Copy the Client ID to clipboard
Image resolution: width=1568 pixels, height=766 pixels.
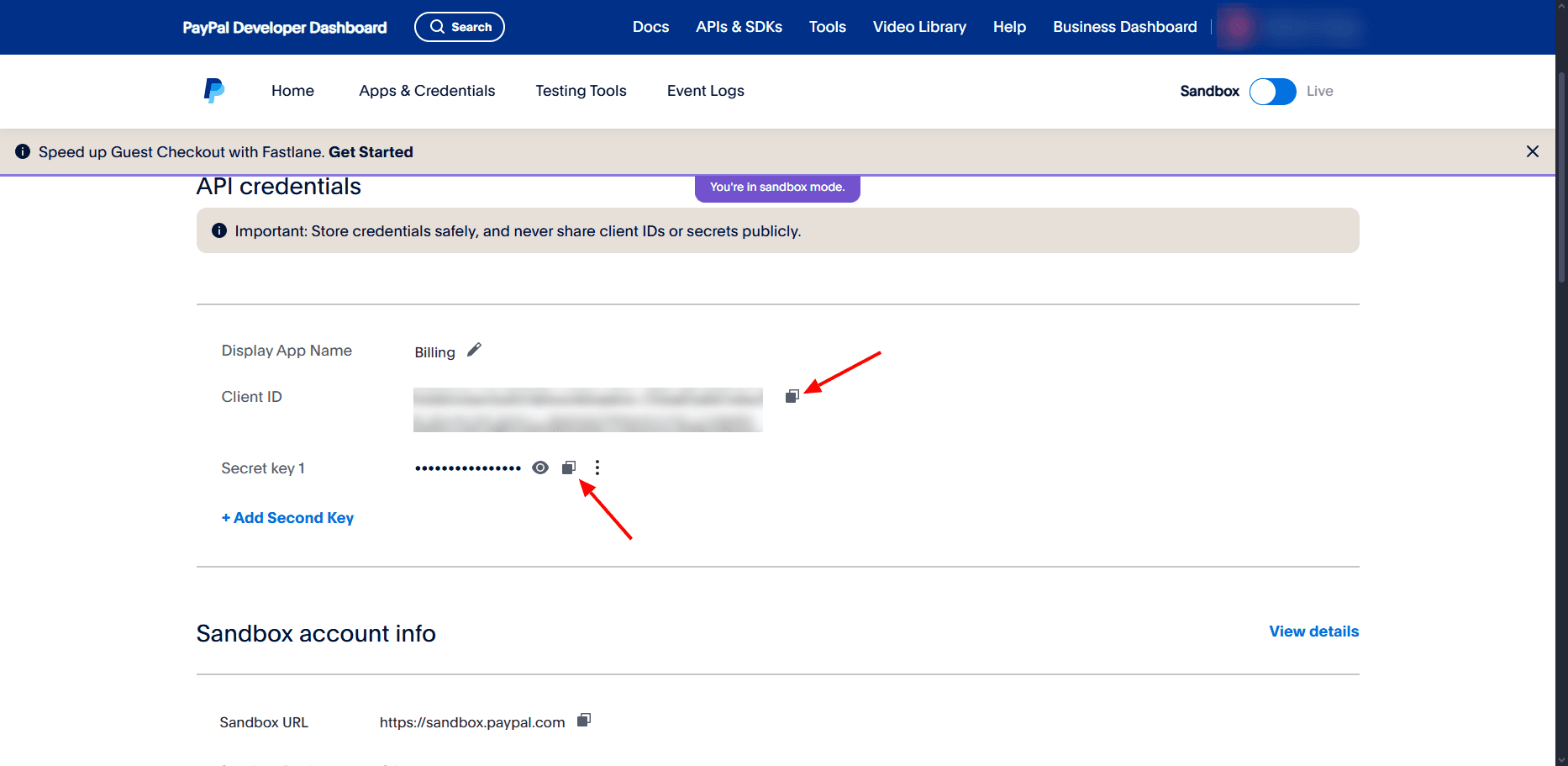pos(791,396)
